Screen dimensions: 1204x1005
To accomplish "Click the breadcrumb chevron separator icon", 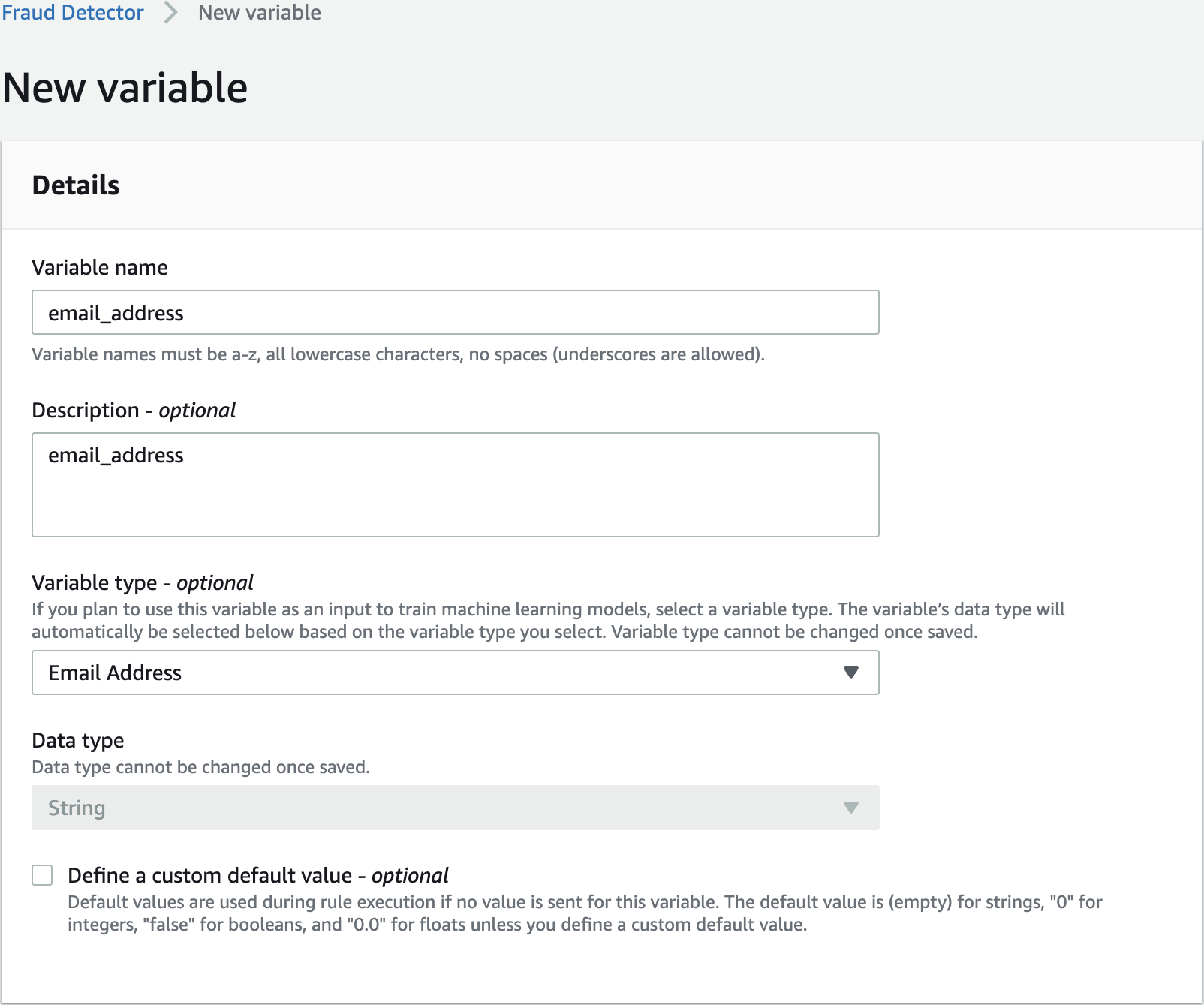I will click(x=170, y=13).
